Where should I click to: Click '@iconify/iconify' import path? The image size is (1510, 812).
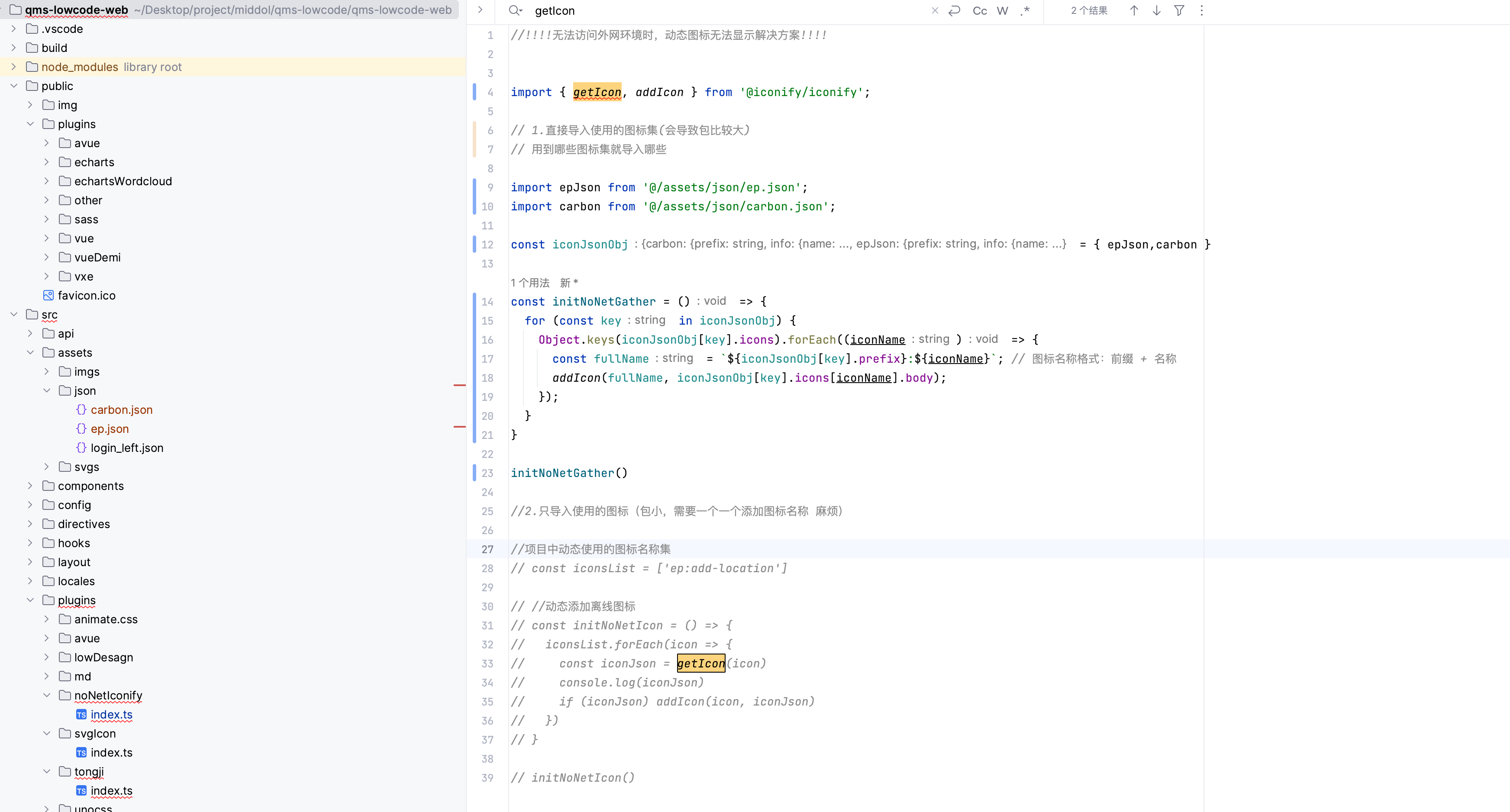pyautogui.click(x=801, y=92)
